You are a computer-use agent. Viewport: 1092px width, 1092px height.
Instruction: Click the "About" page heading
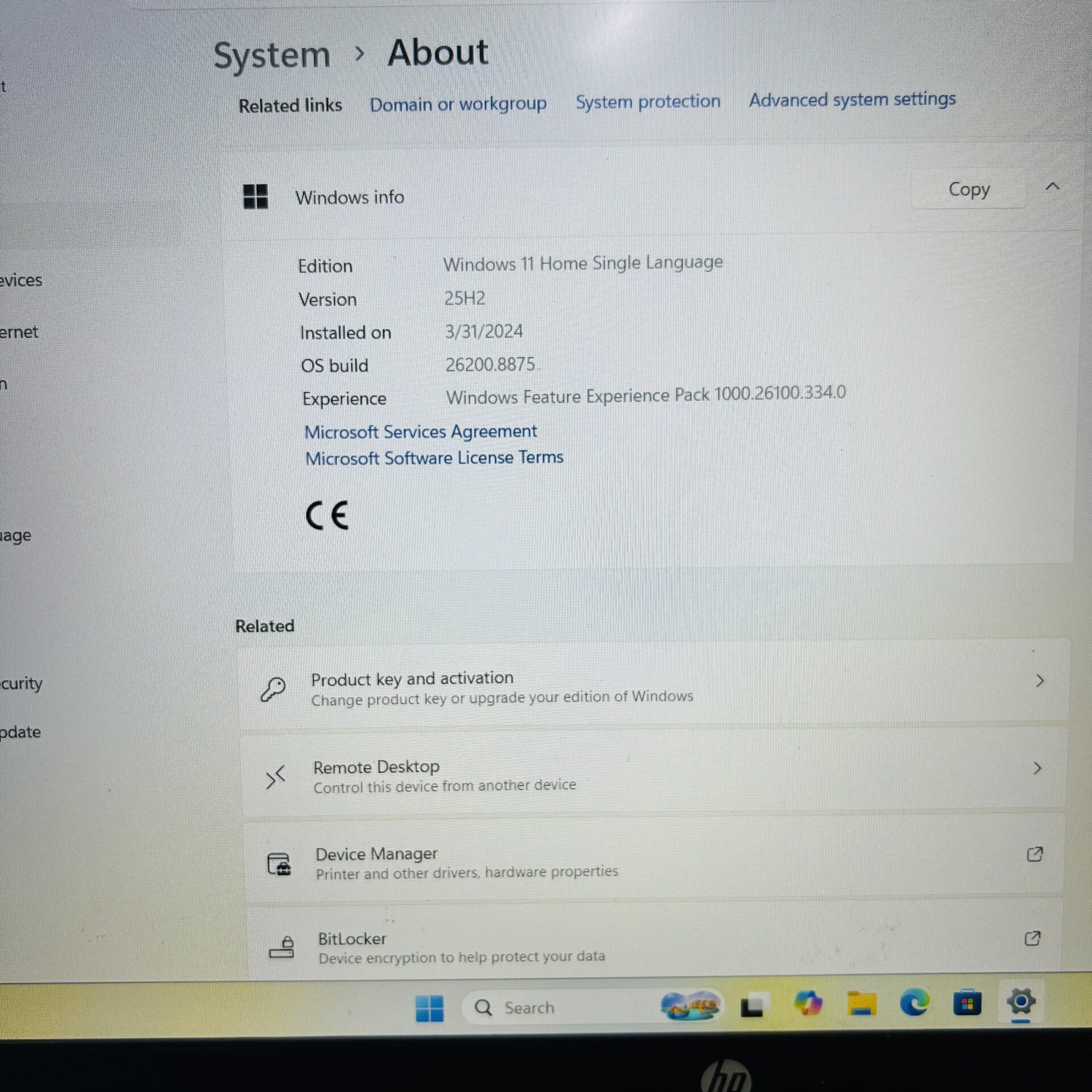click(x=438, y=53)
